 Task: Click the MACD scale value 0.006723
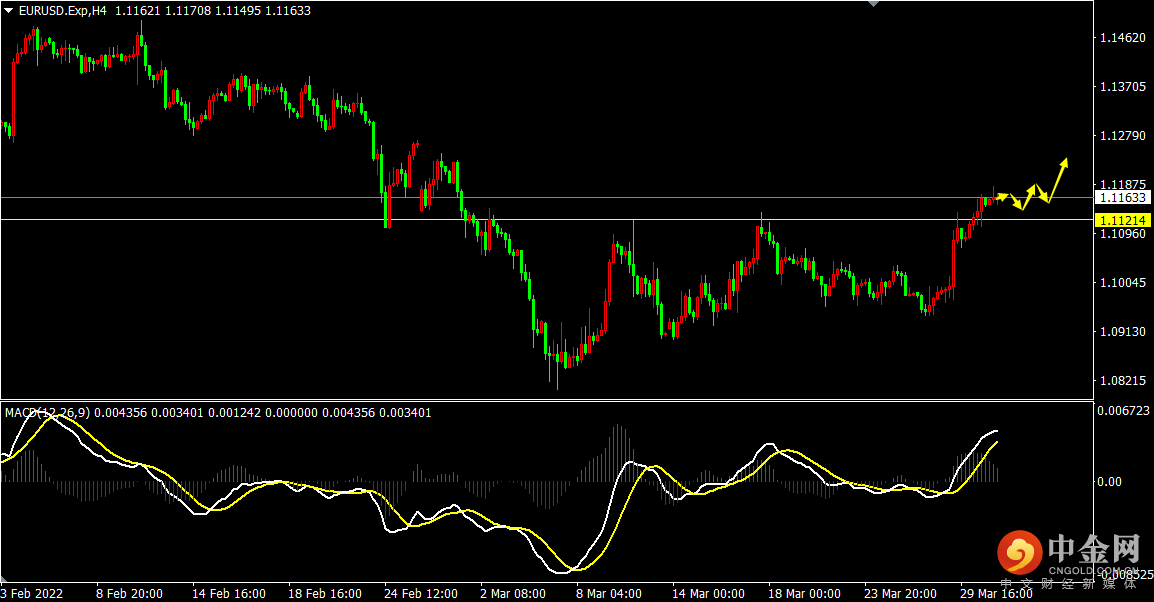[1123, 411]
